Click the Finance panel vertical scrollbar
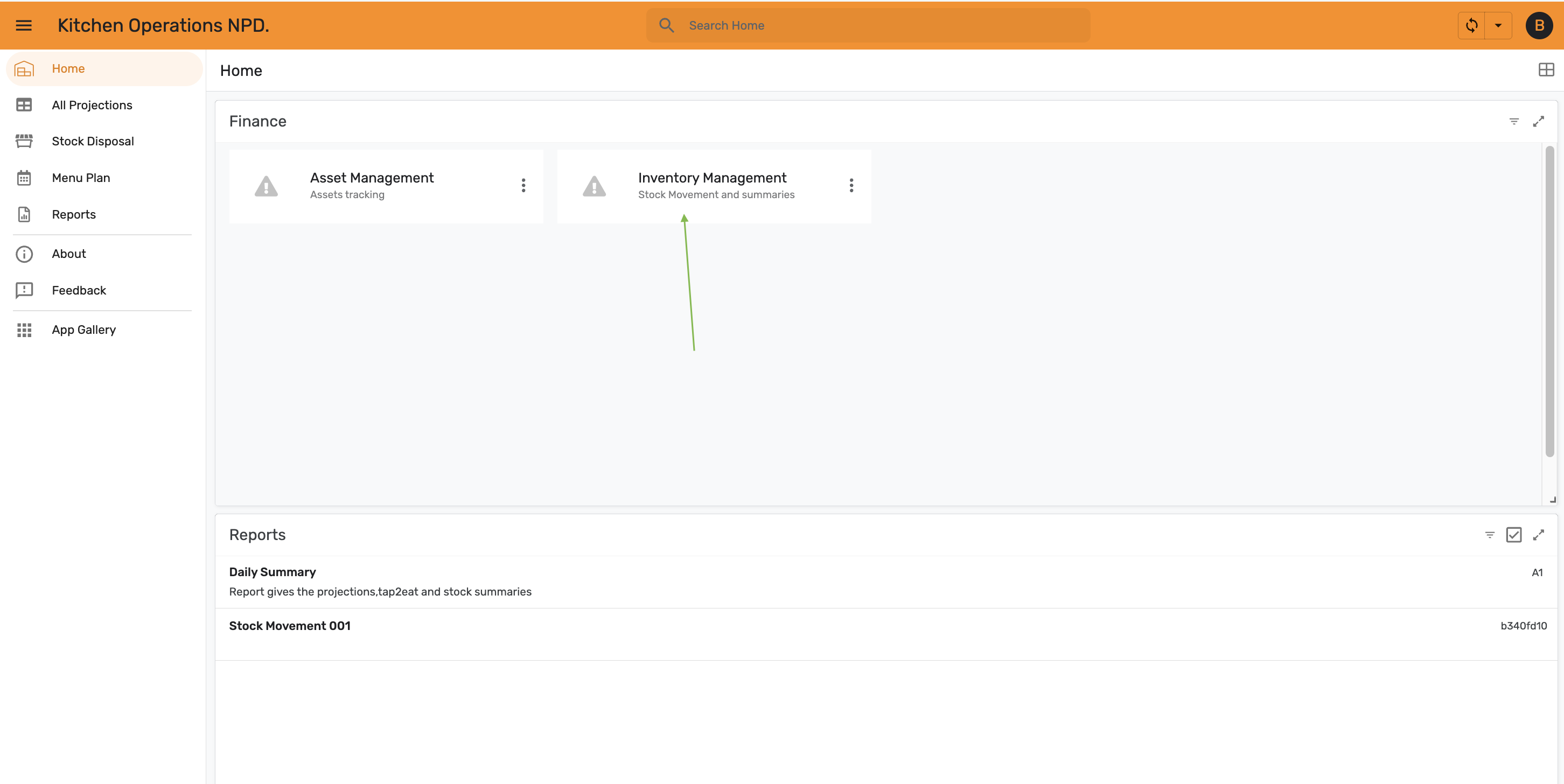 click(1549, 302)
